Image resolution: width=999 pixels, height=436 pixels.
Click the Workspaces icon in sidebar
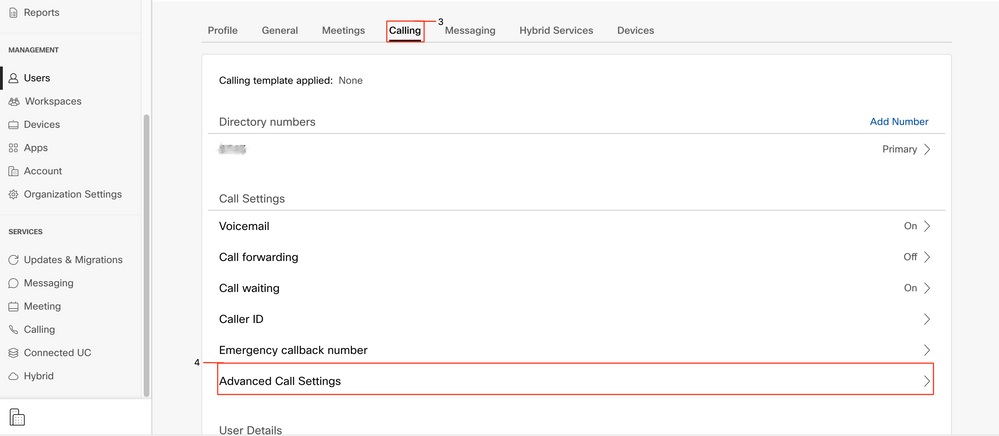click(x=14, y=101)
